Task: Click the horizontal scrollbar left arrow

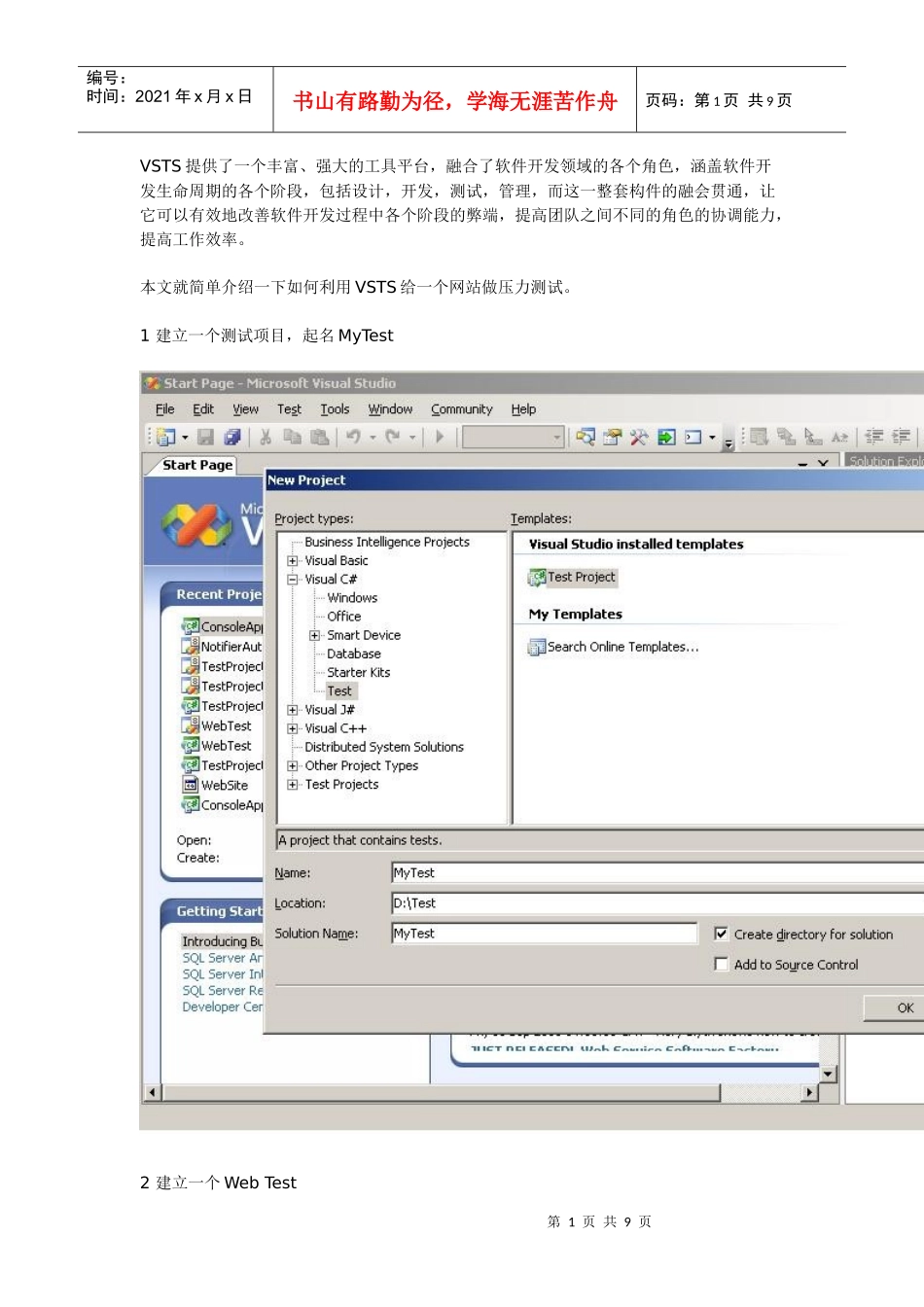Action: point(152,1093)
